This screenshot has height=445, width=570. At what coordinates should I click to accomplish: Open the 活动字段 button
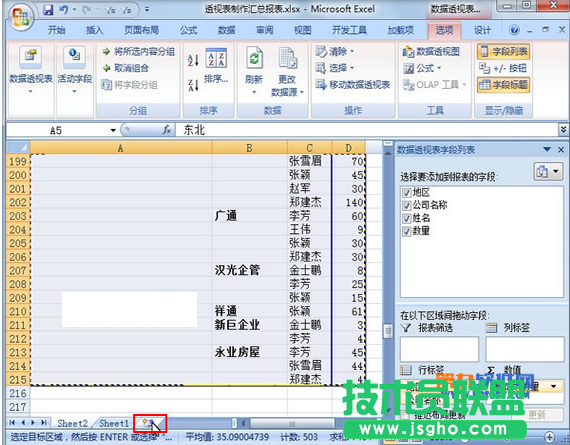[75, 69]
